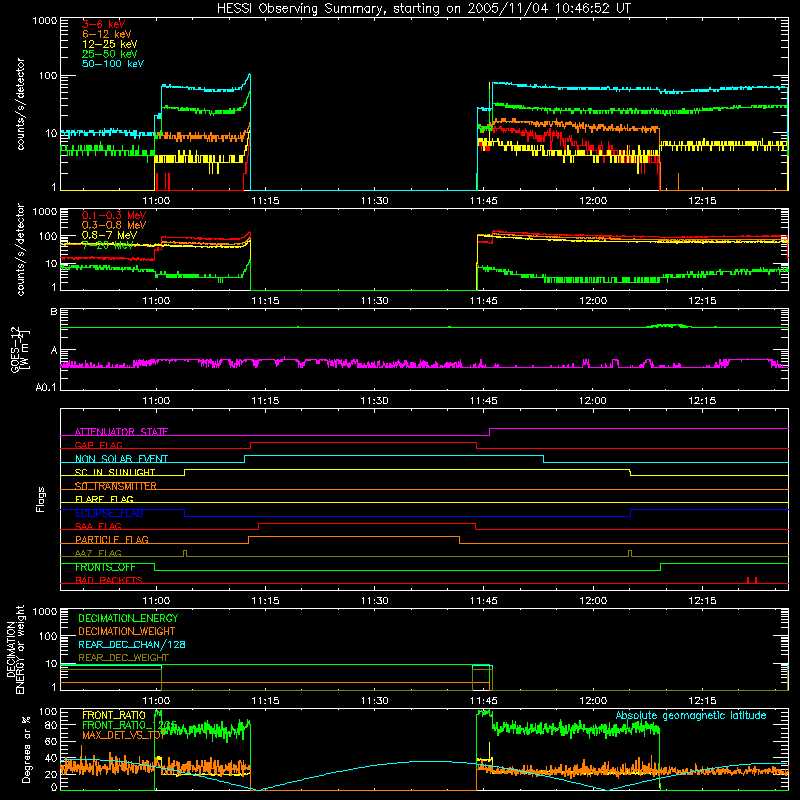This screenshot has width=800, height=800.
Task: Select the yellow FRONT_RATIO legend label
Action: (114, 715)
